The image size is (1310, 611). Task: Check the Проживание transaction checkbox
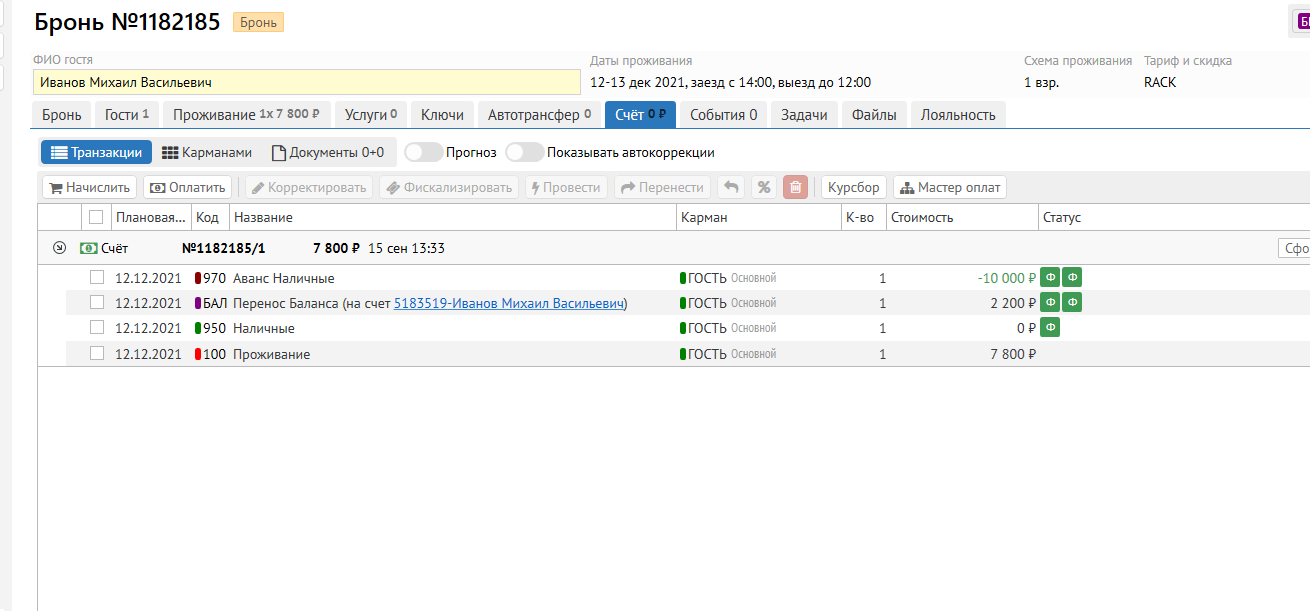coord(97,353)
